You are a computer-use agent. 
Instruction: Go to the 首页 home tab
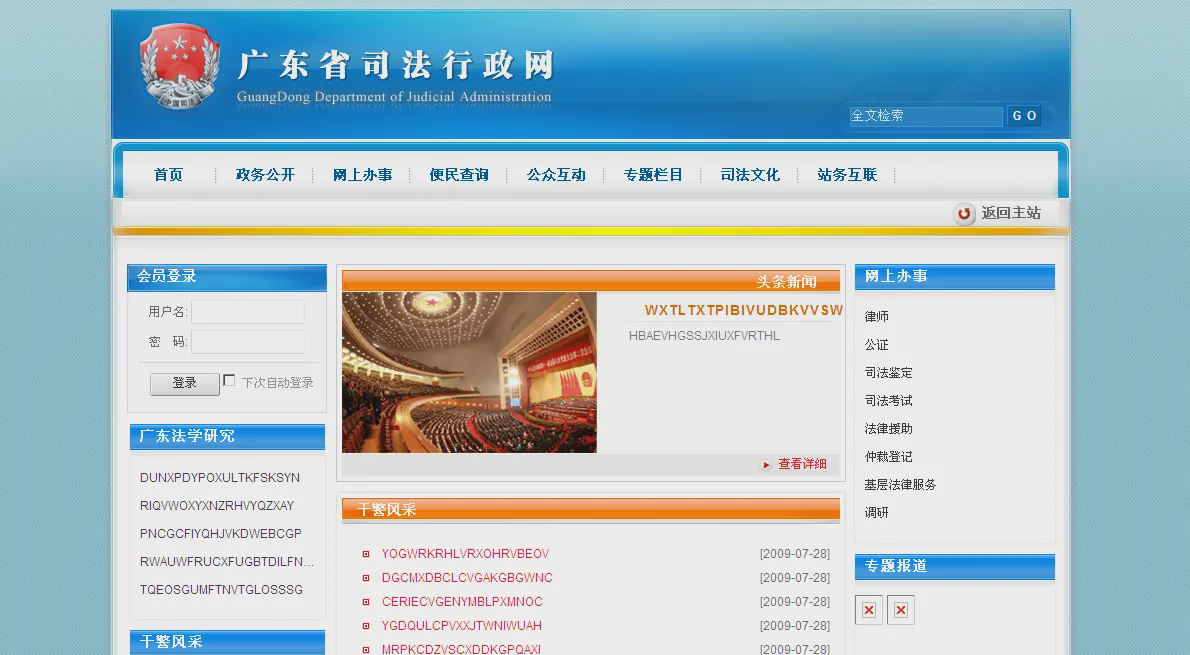[x=168, y=175]
